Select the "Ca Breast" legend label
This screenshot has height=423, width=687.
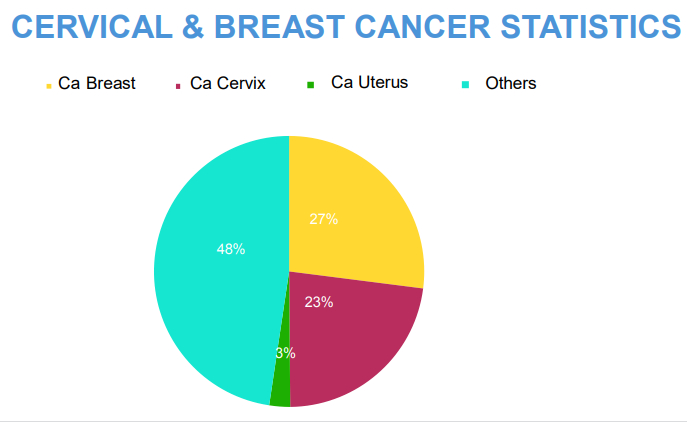click(96, 83)
